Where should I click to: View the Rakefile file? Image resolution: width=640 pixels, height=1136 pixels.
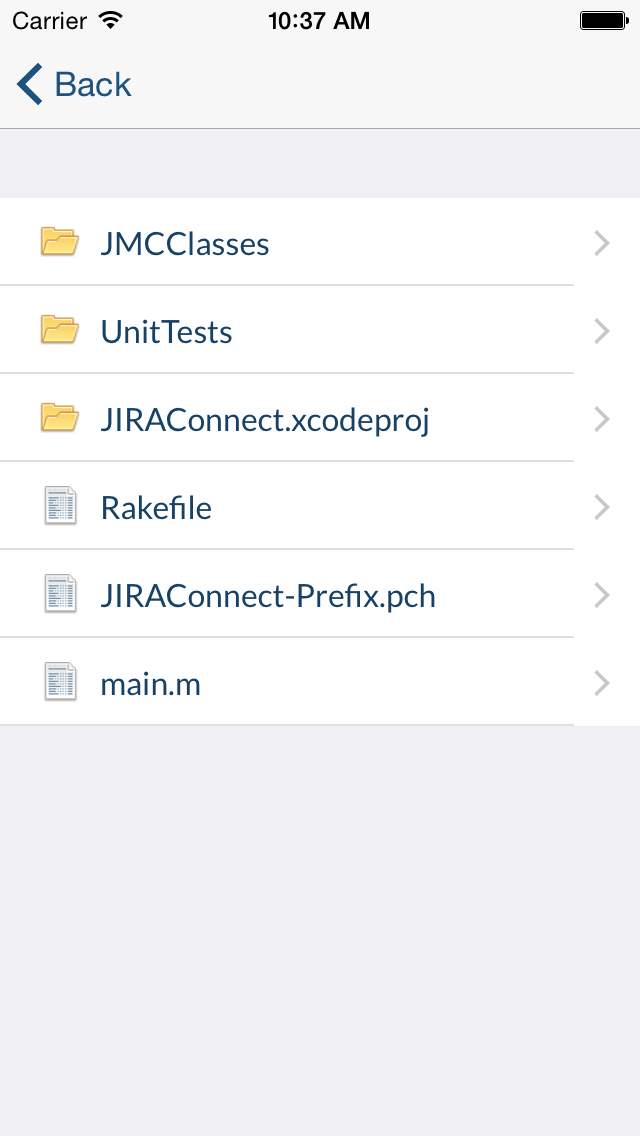(320, 506)
